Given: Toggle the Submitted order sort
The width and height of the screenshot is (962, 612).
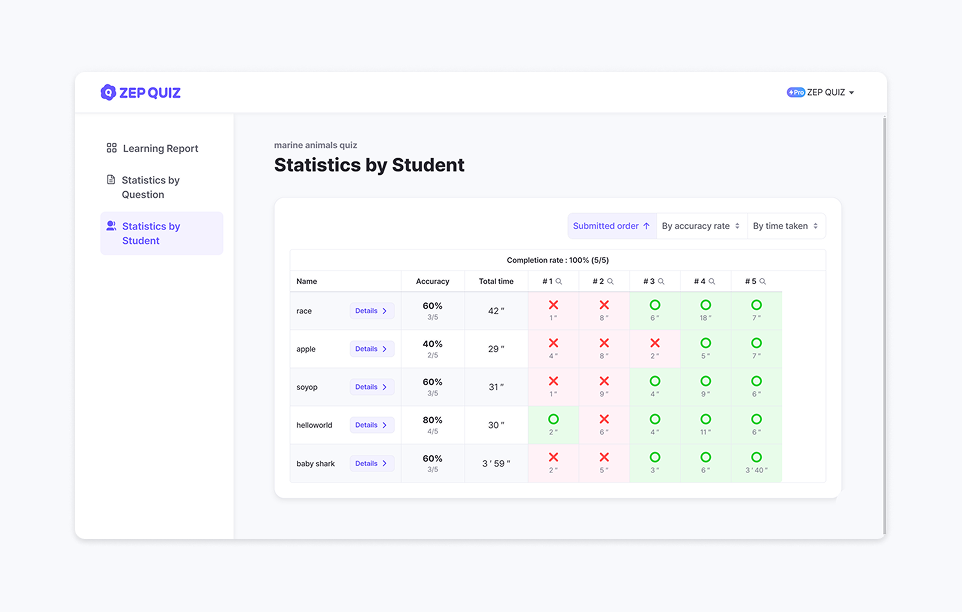Looking at the screenshot, I should [612, 226].
